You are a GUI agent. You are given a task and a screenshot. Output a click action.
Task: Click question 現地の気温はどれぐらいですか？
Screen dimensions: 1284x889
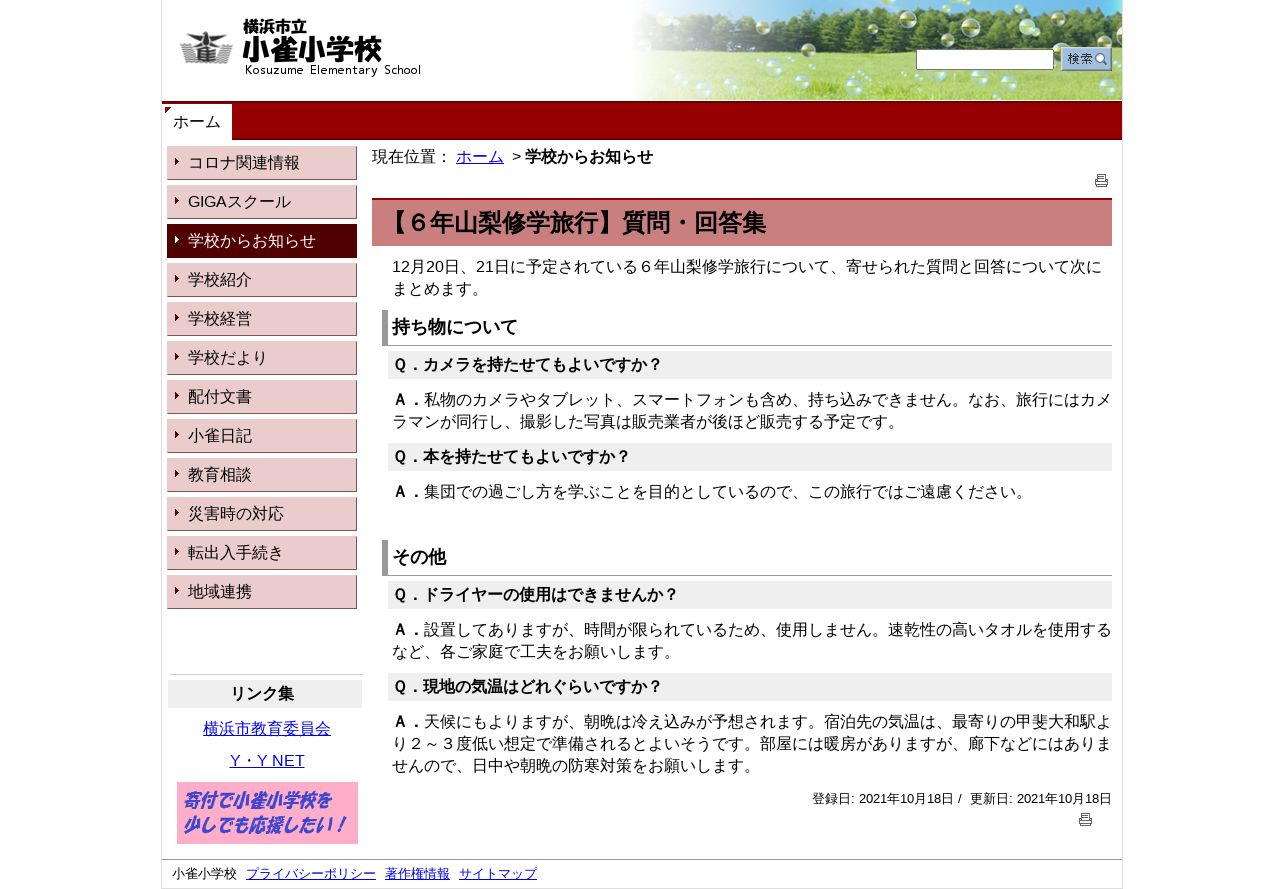750,687
